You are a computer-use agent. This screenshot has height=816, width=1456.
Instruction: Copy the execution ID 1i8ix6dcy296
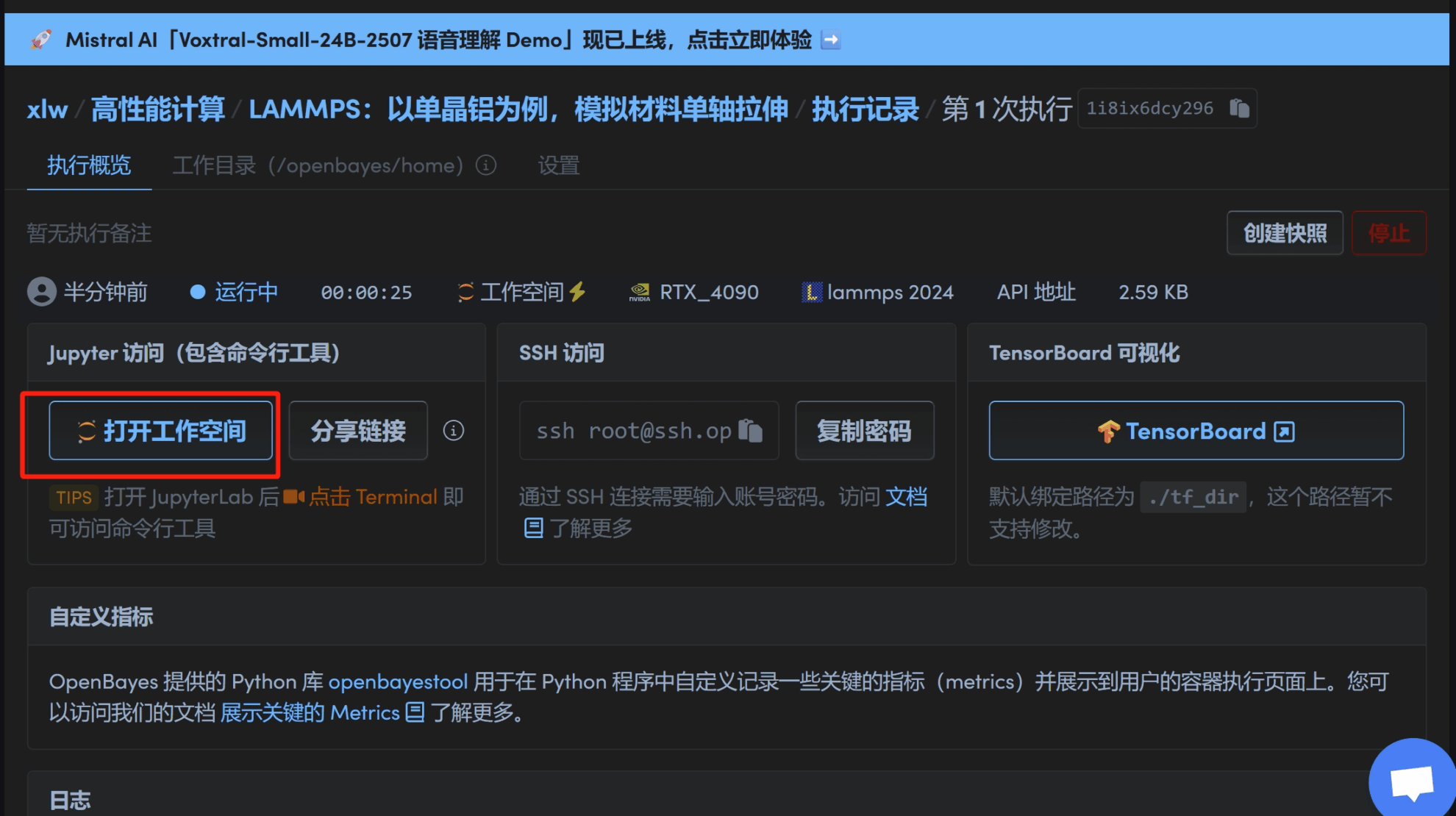(x=1239, y=108)
